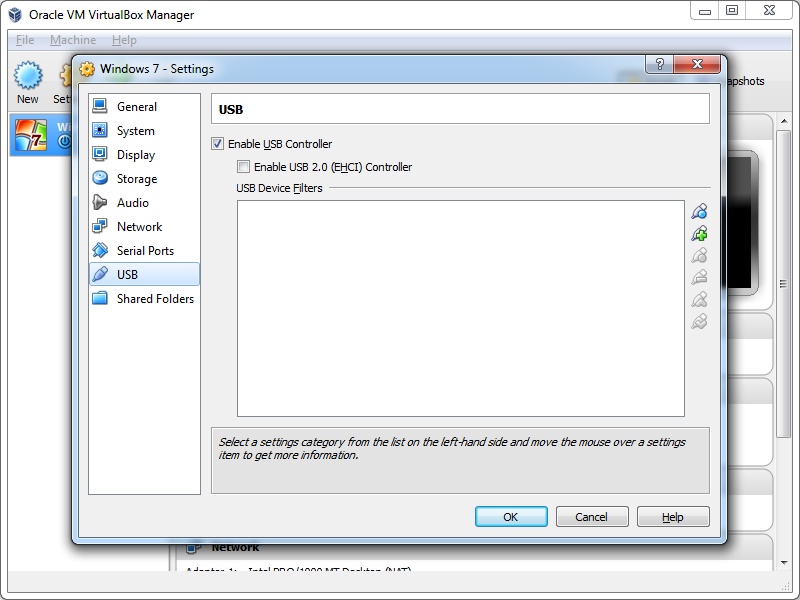Go to Display settings category
Image resolution: width=800 pixels, height=600 pixels.
pyautogui.click(x=135, y=155)
